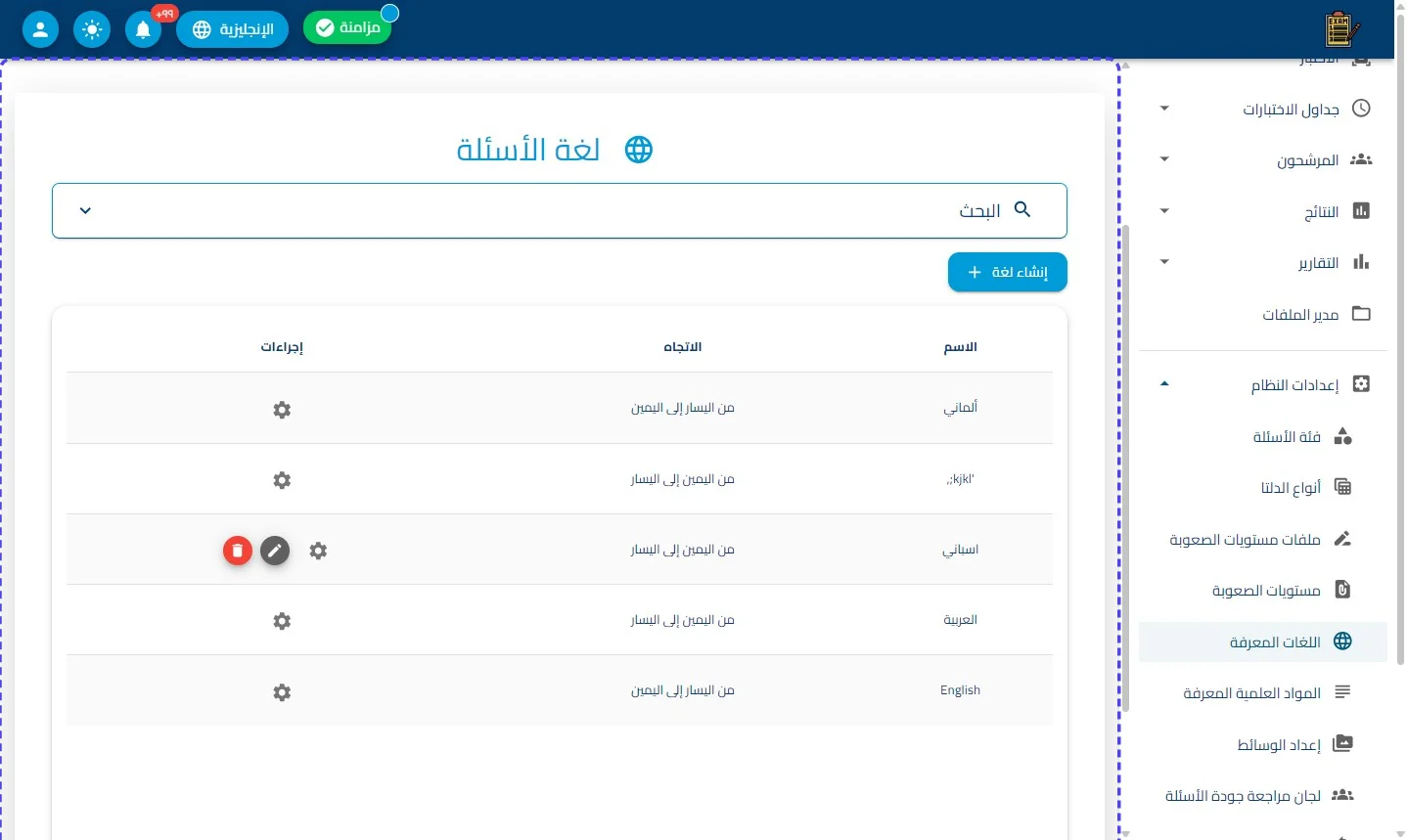
Task: Click the gear icon in the اسباني row
Action: [x=318, y=551]
